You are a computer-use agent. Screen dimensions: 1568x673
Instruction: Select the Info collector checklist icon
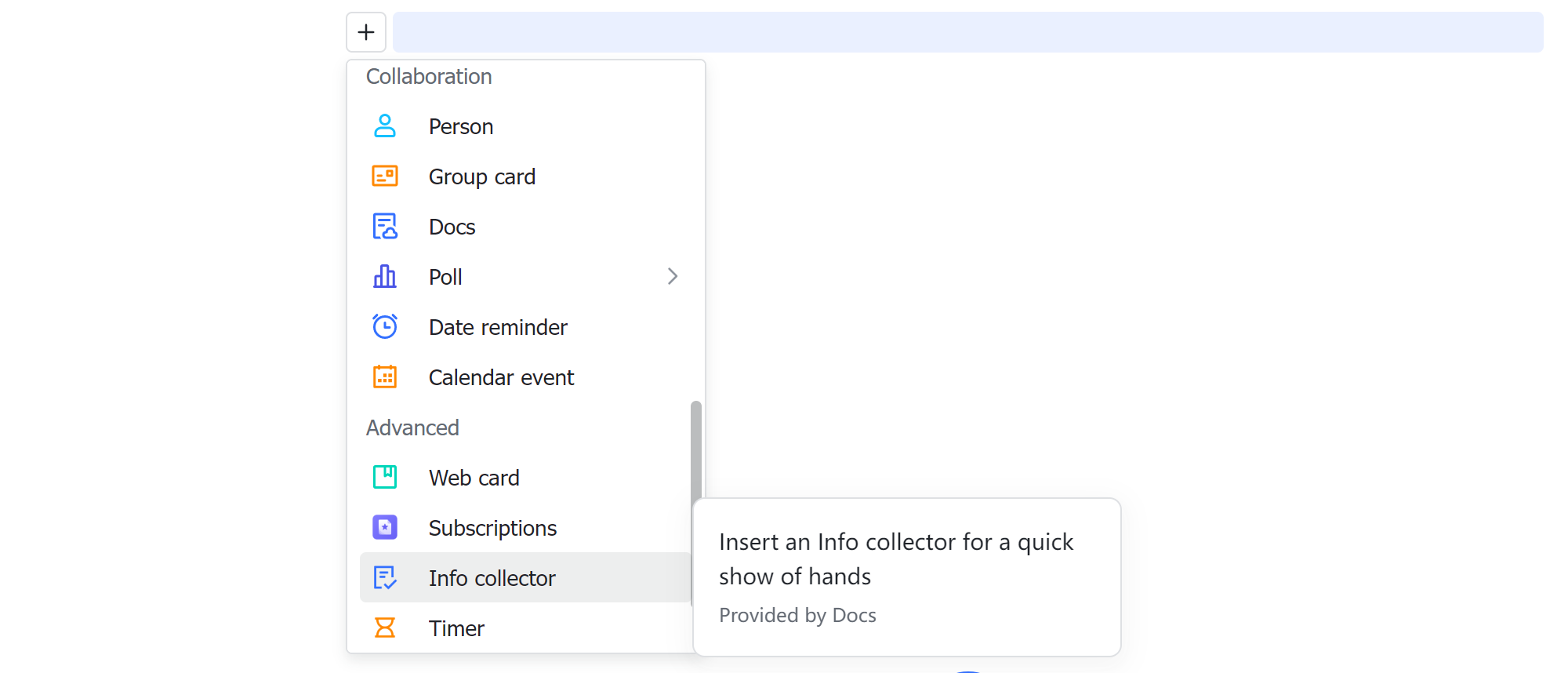pos(384,577)
